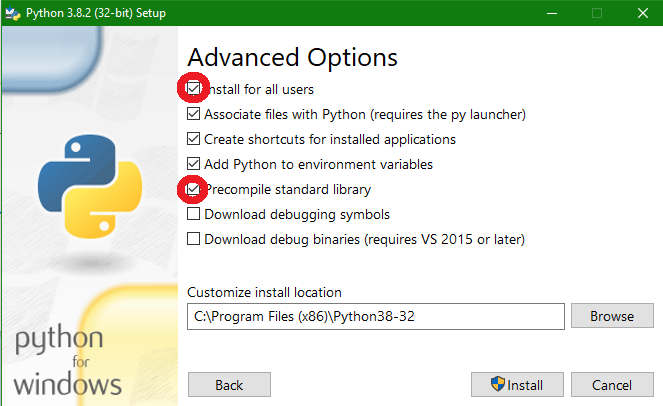Image resolution: width=663 pixels, height=406 pixels.
Task: Uncheck Add Python to environment variables
Action: click(193, 164)
